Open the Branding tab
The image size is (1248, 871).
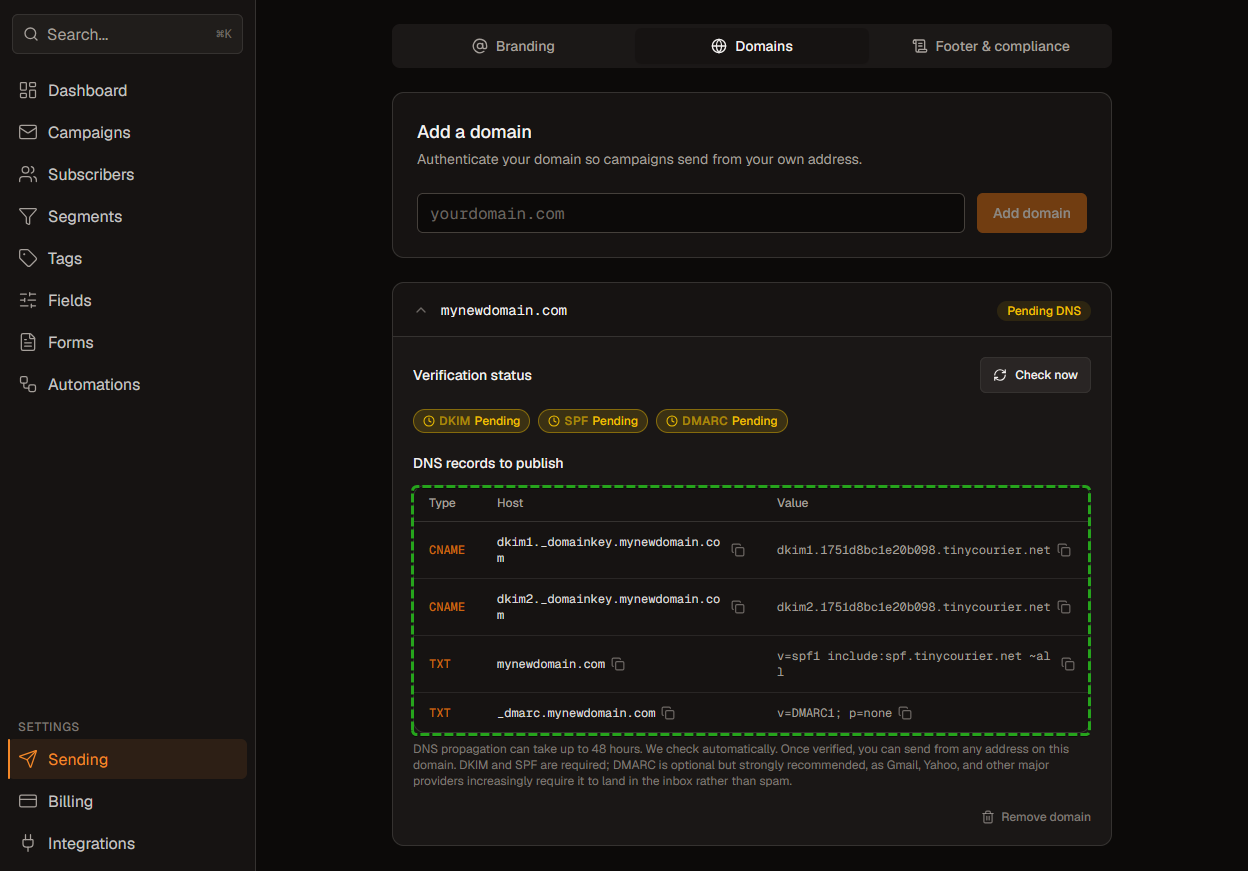click(513, 46)
